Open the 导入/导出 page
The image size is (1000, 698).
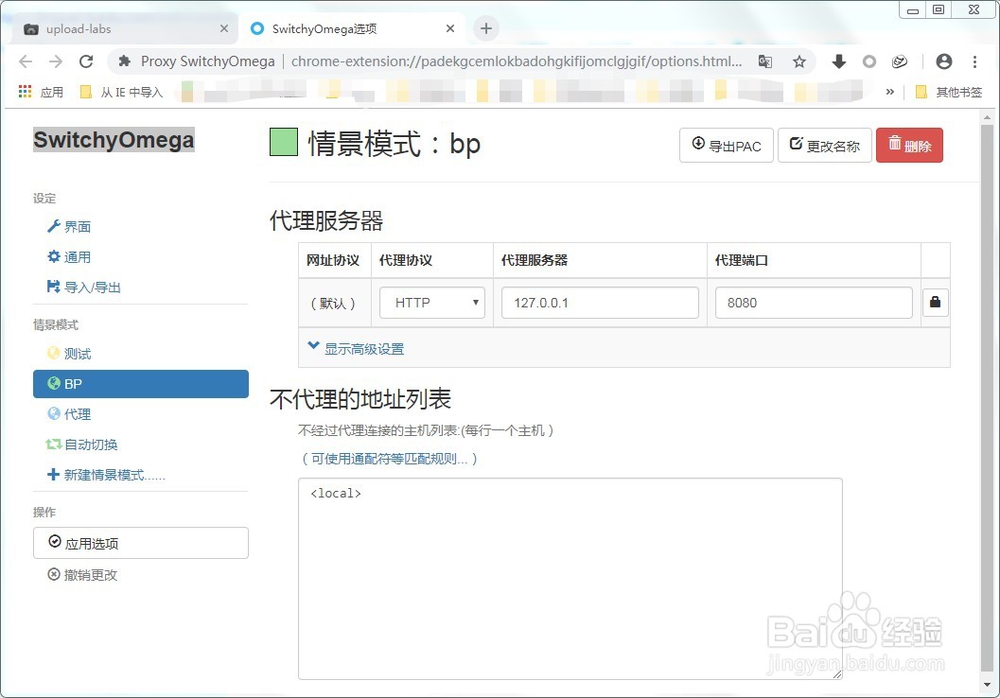point(84,287)
